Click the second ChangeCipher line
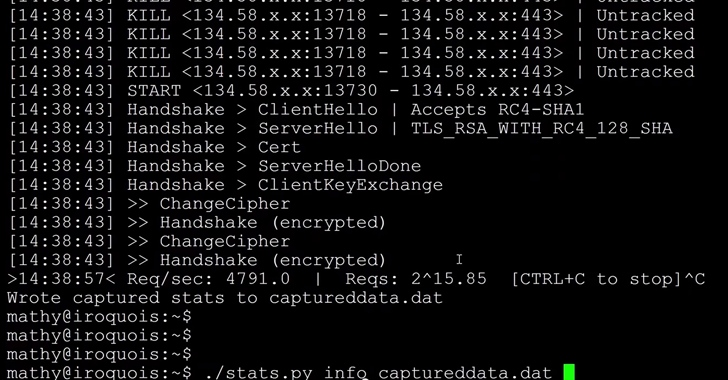This screenshot has width=728, height=380. coord(150,242)
